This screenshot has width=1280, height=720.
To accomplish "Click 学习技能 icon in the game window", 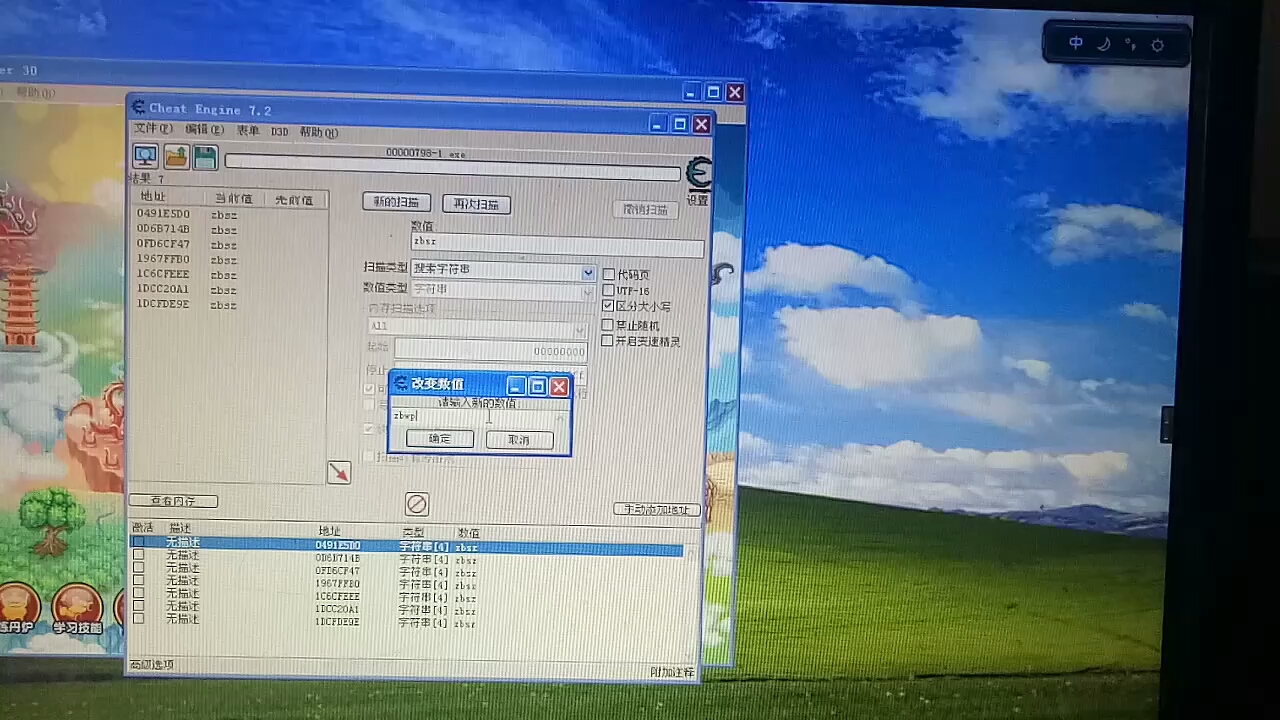I will click(77, 609).
